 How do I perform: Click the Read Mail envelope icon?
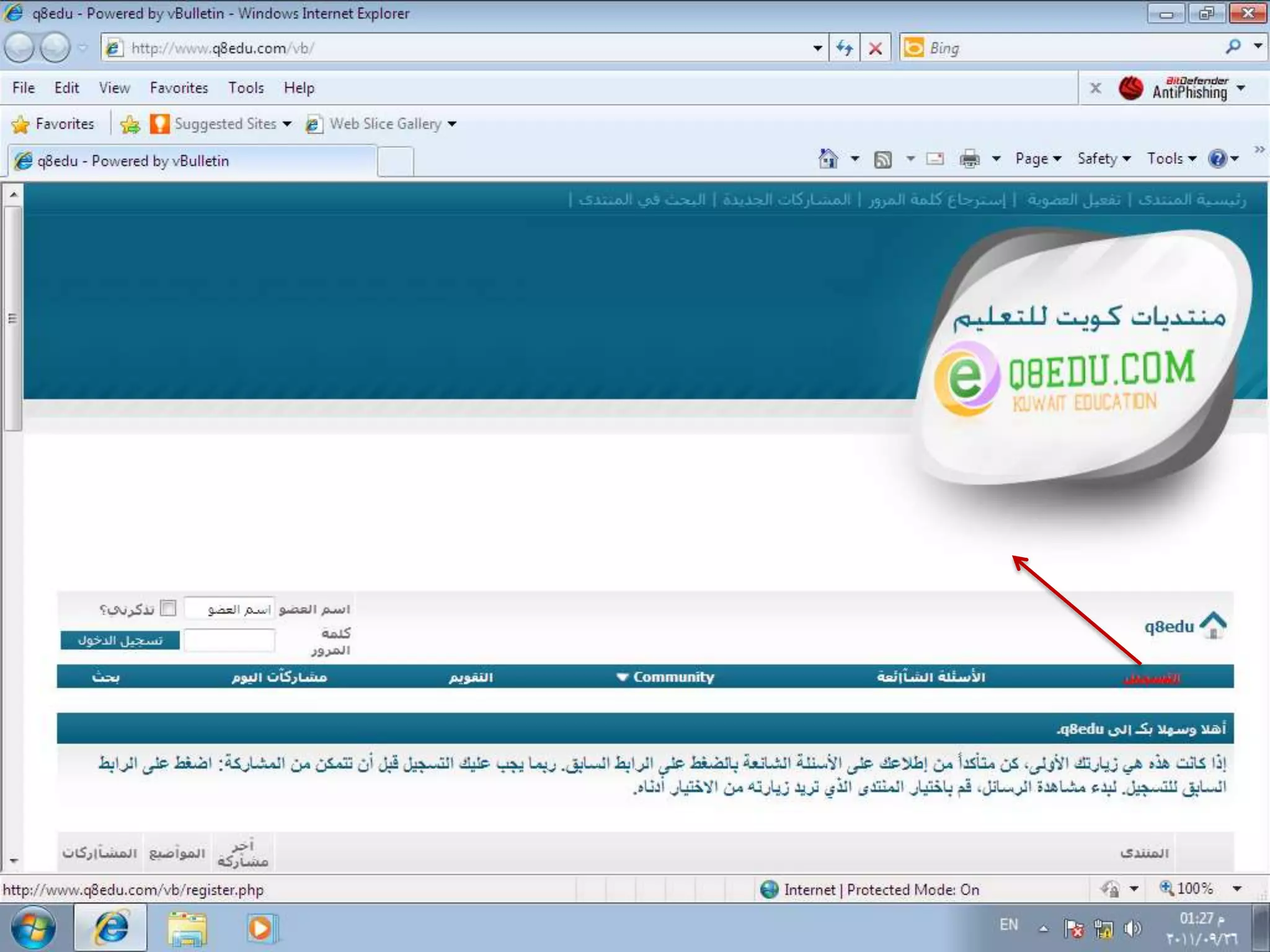pos(935,159)
